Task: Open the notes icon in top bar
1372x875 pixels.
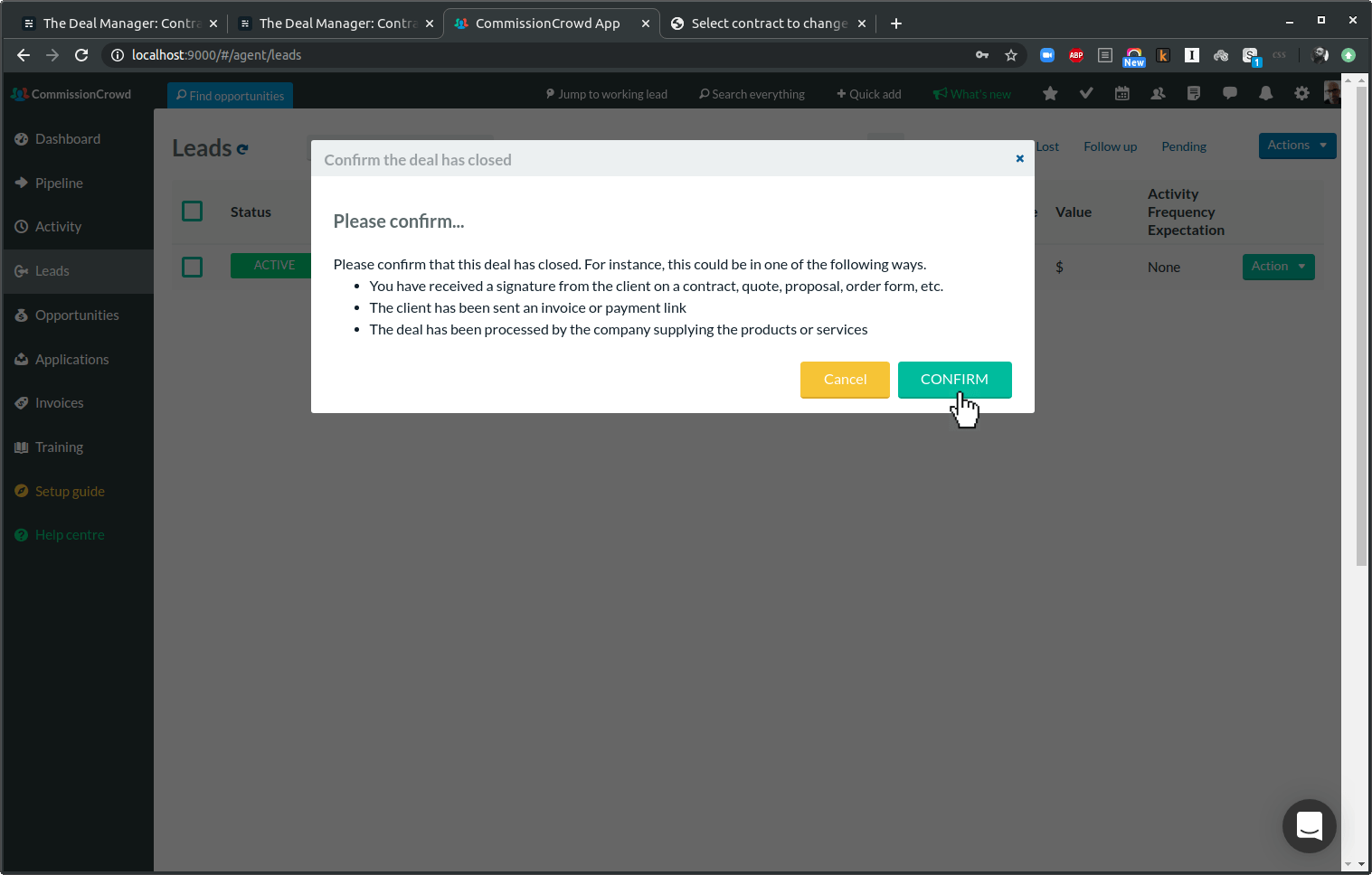Action: click(1194, 93)
